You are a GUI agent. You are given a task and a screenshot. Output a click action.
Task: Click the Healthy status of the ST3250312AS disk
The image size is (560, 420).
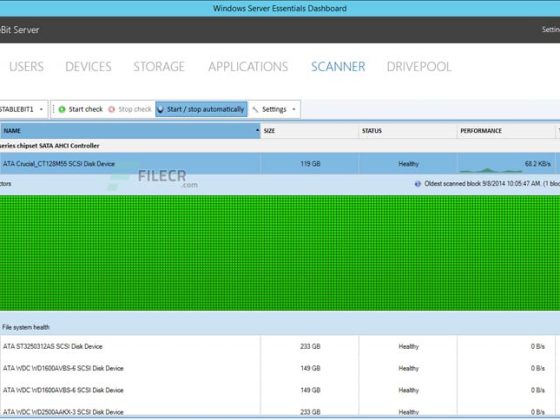[408, 346]
